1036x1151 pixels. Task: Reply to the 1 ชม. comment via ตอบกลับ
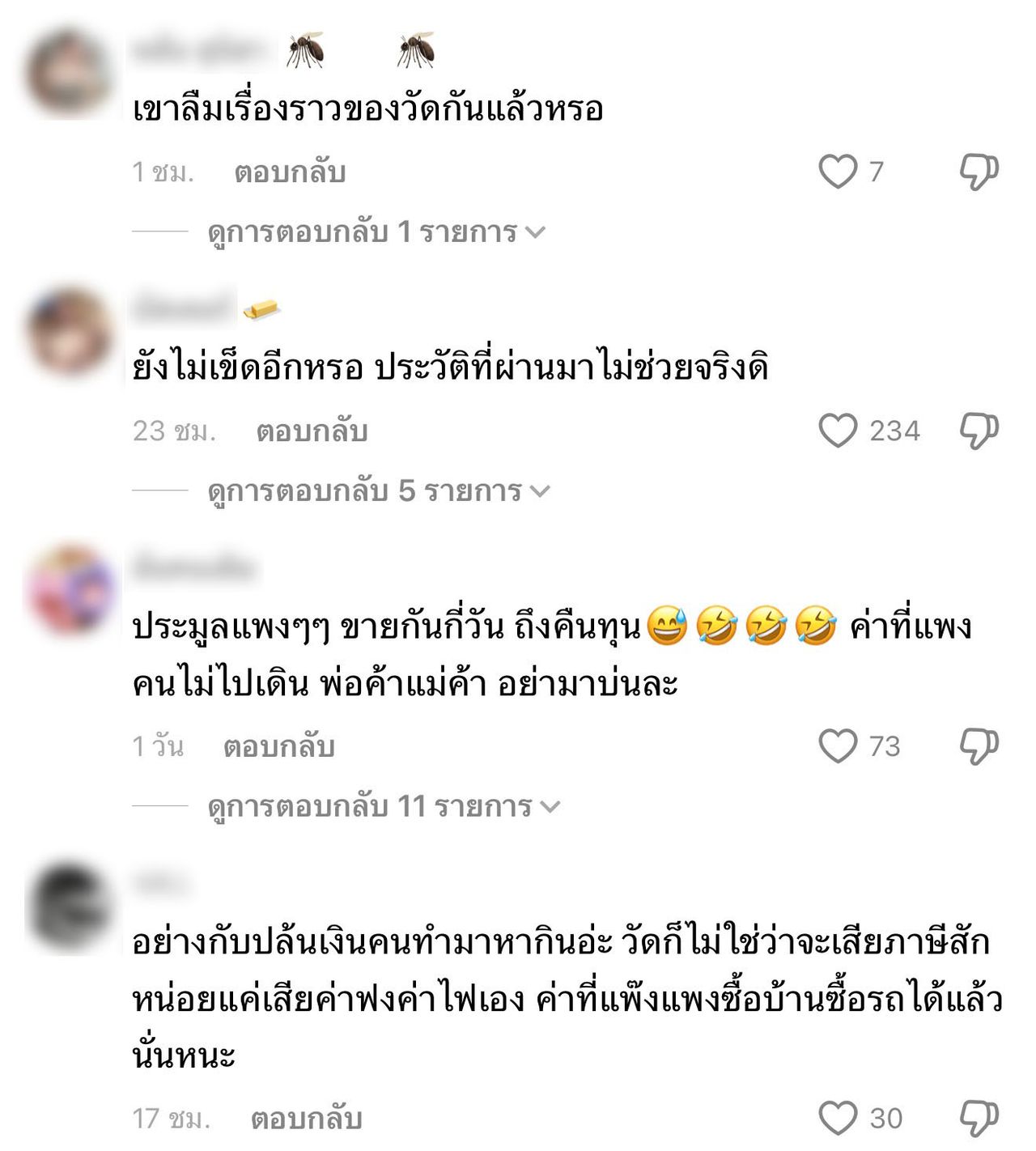coord(290,172)
